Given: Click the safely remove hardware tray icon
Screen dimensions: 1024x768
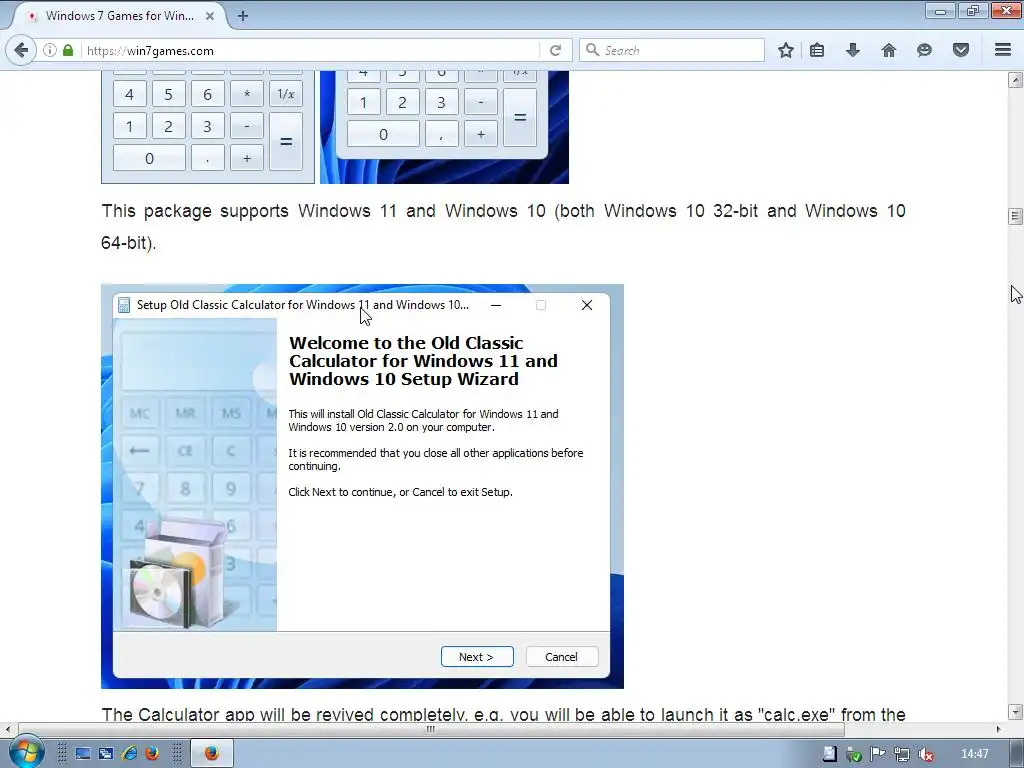Looking at the screenshot, I should (x=853, y=754).
